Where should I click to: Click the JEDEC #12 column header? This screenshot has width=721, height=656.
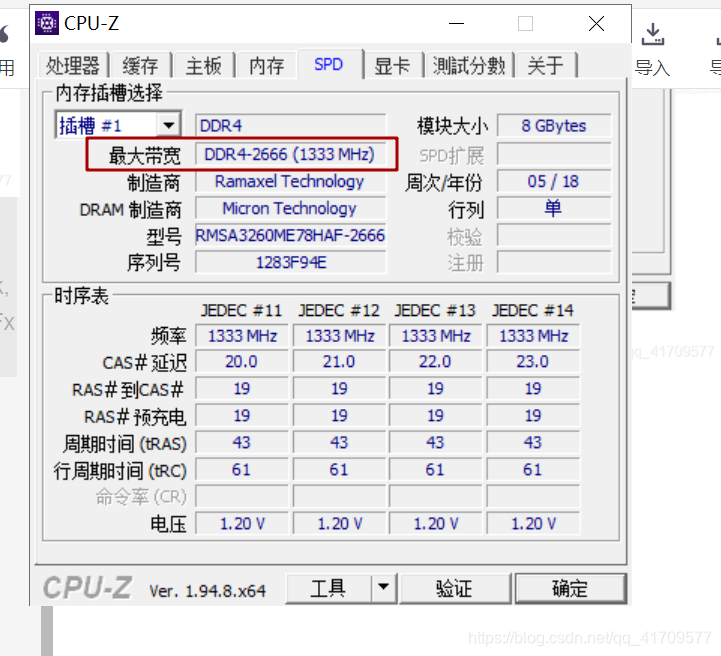[339, 310]
